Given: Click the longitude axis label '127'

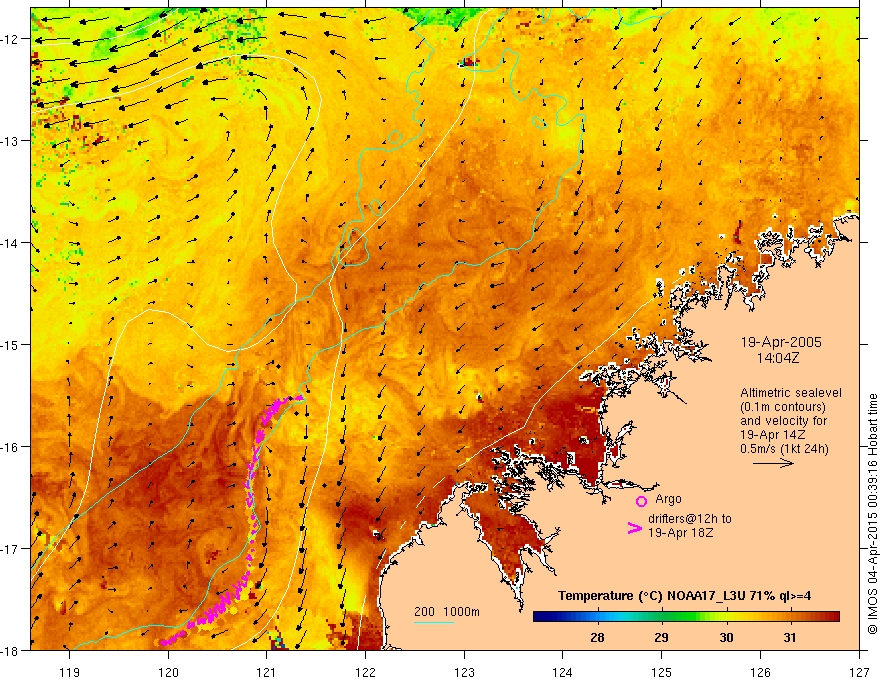Looking at the screenshot, I should coord(859,672).
